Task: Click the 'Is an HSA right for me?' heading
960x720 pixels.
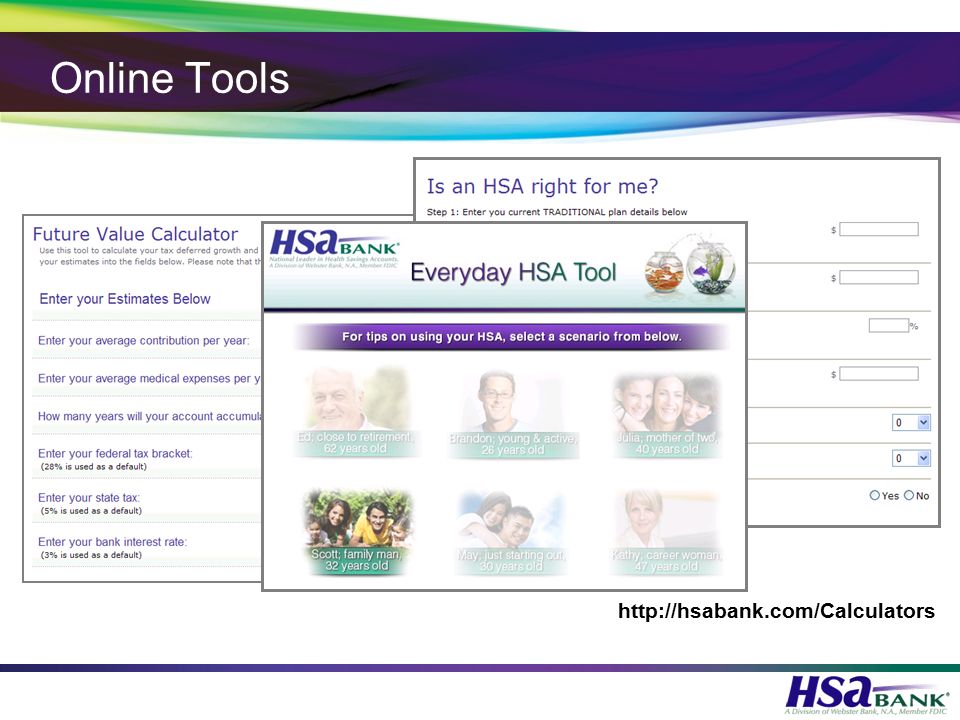Action: (x=542, y=186)
